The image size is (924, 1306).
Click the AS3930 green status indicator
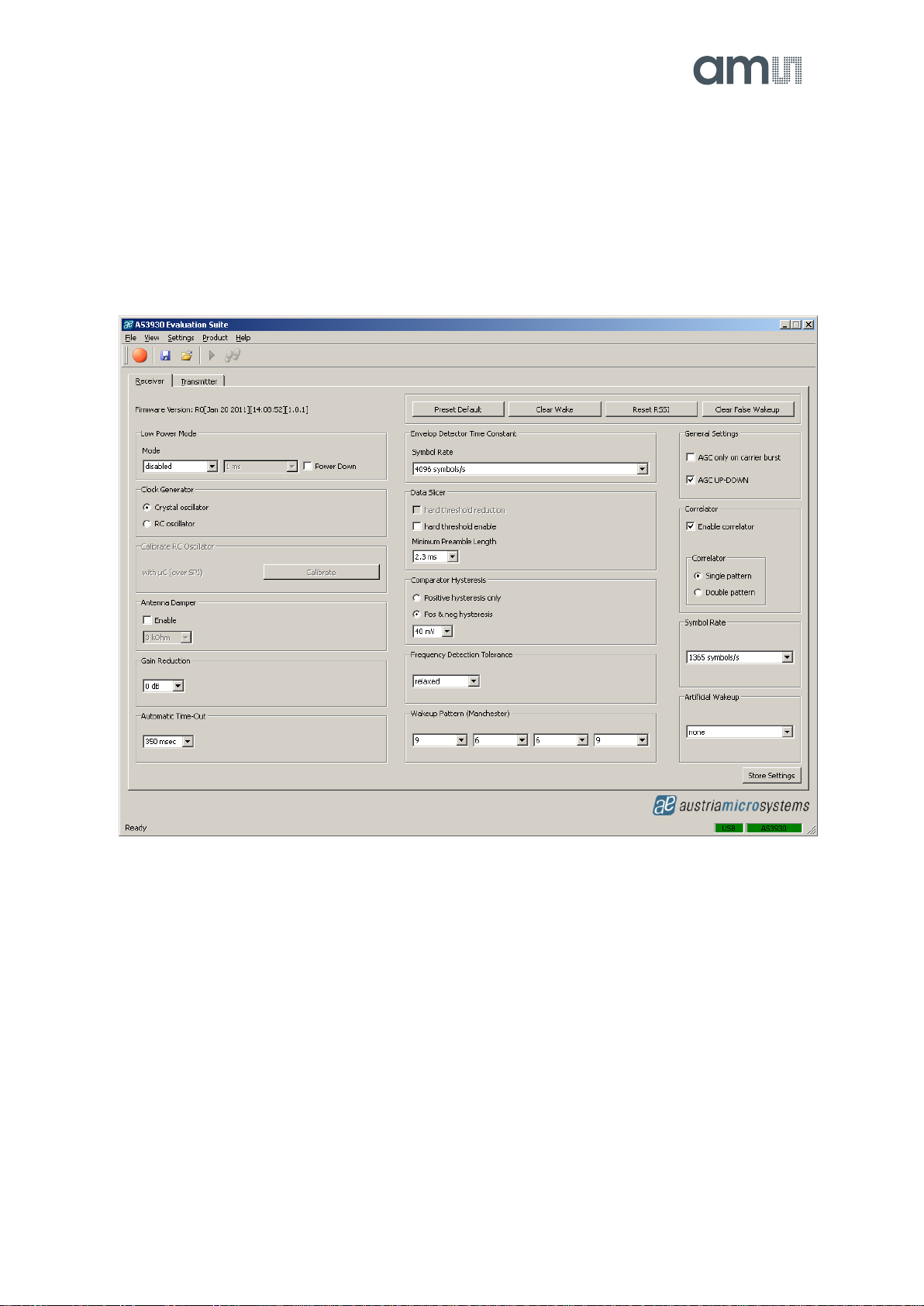(774, 828)
